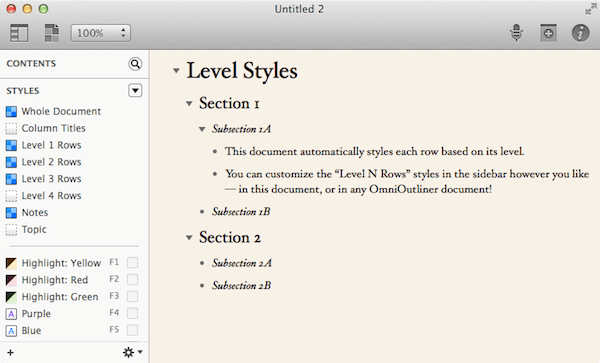Viewport: 600px width, 363px height.
Task: Select Level 4 Rows label
Action: [51, 195]
